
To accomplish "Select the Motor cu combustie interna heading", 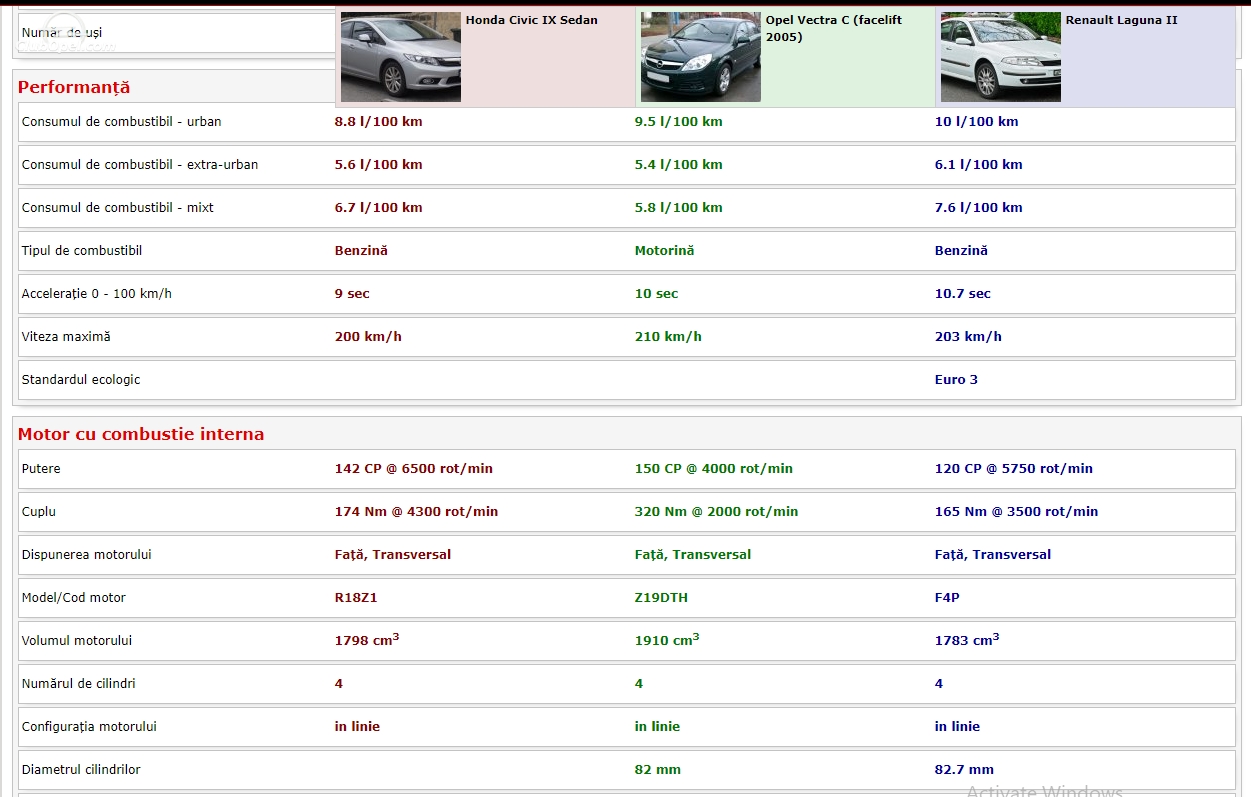I will [x=141, y=434].
